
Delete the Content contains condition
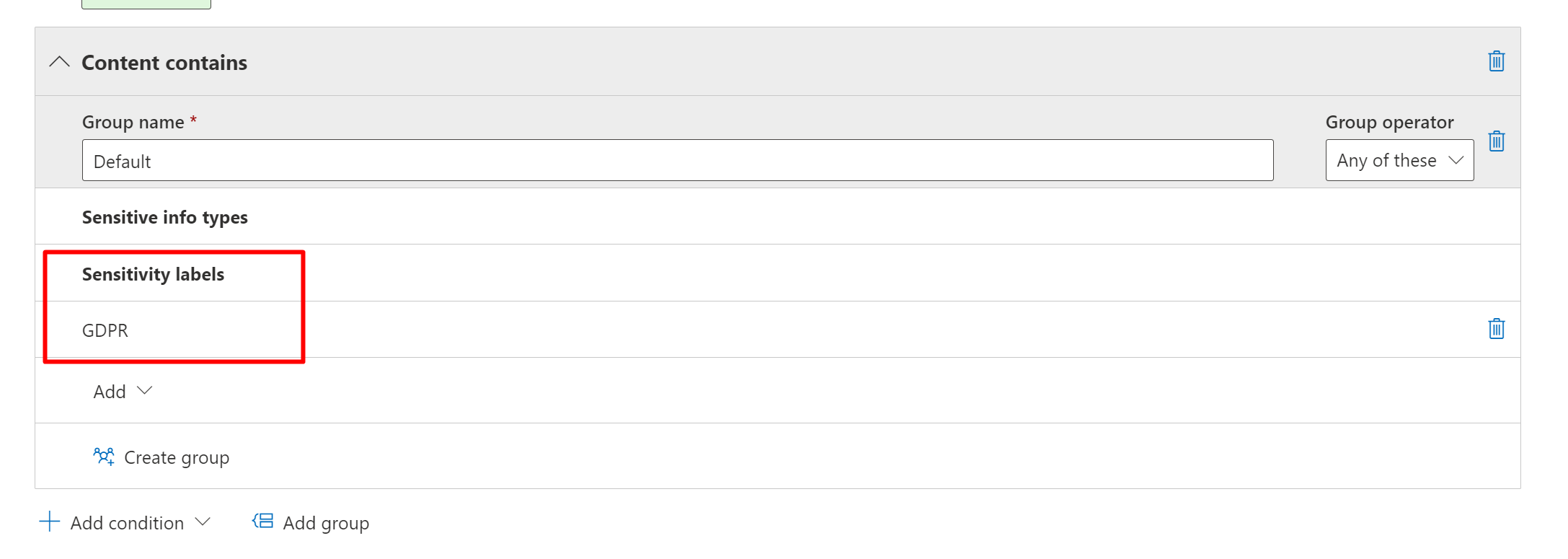pos(1496,61)
